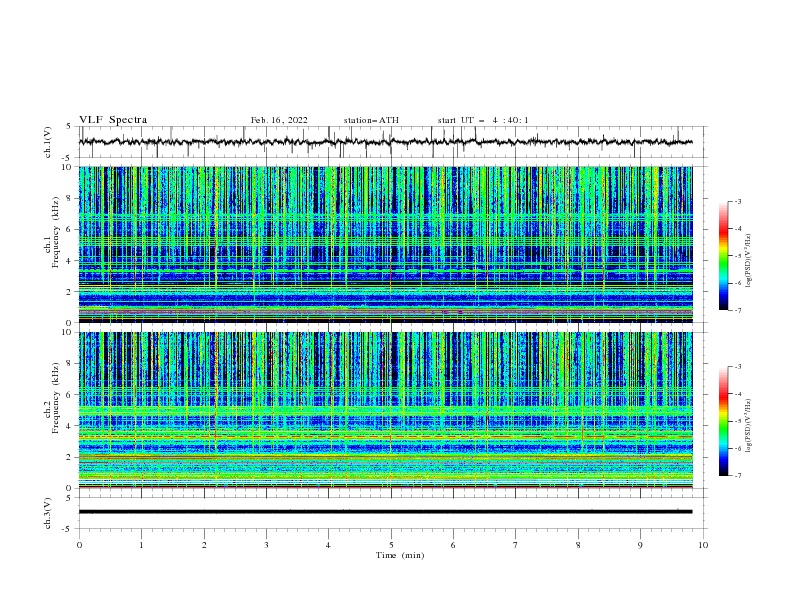Click the 'ch.1(V)' waveform axis label
Screen dimensions: 792x612
48,142
